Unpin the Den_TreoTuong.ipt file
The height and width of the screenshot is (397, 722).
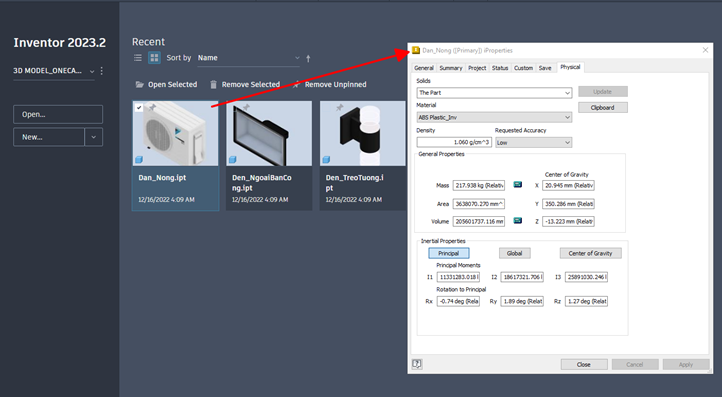tap(339, 108)
